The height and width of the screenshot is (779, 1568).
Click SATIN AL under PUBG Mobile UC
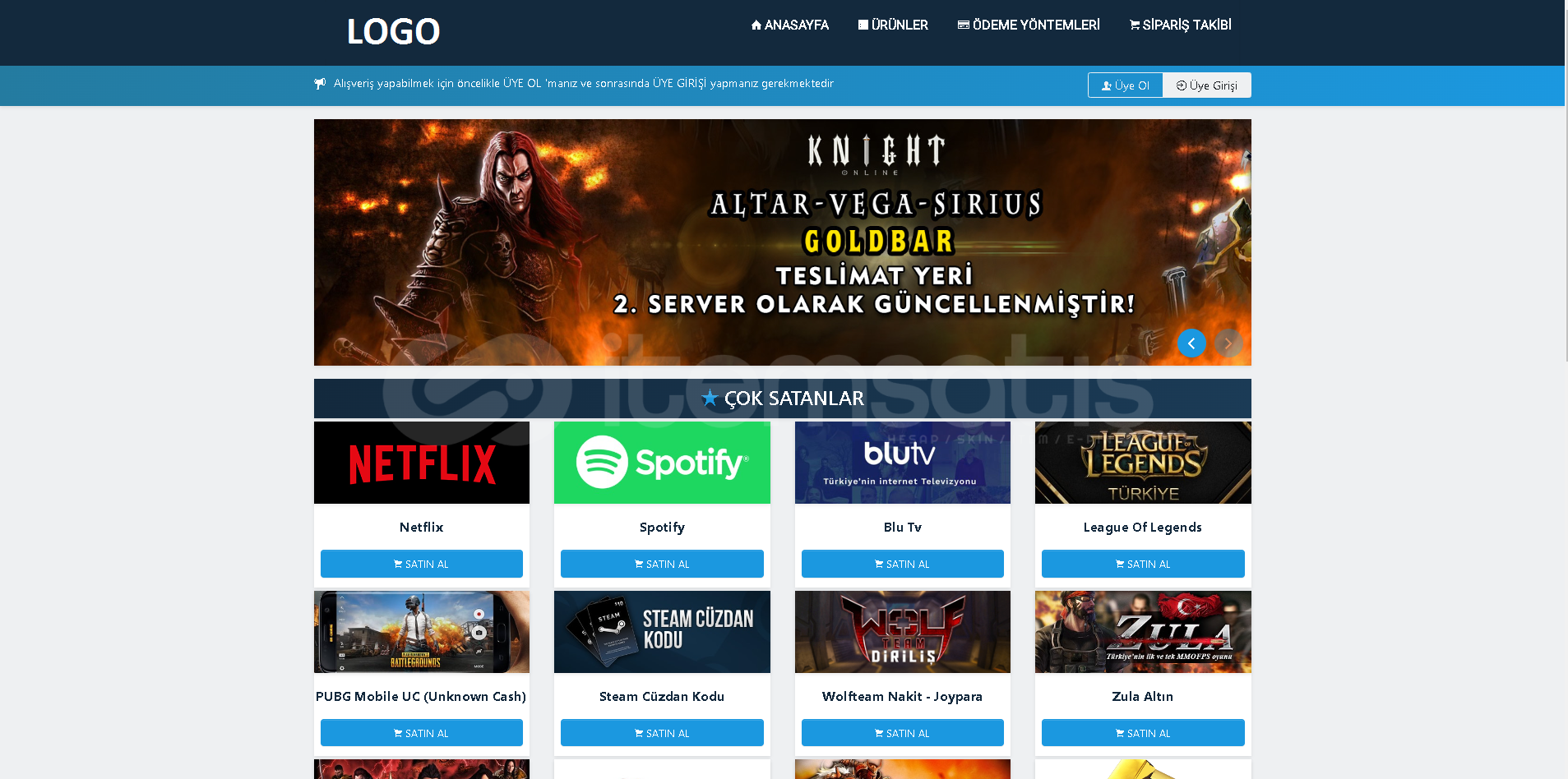coord(422,733)
